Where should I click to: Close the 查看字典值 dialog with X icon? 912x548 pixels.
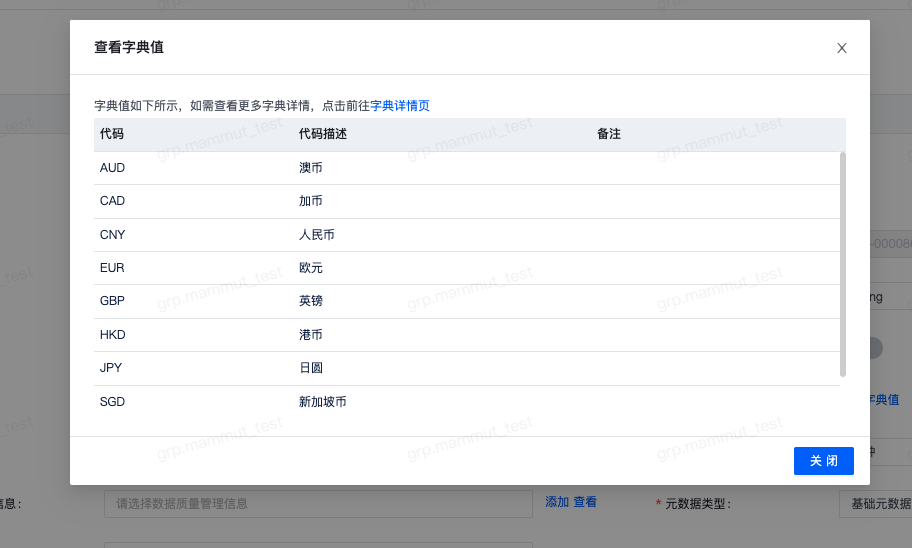coord(842,48)
